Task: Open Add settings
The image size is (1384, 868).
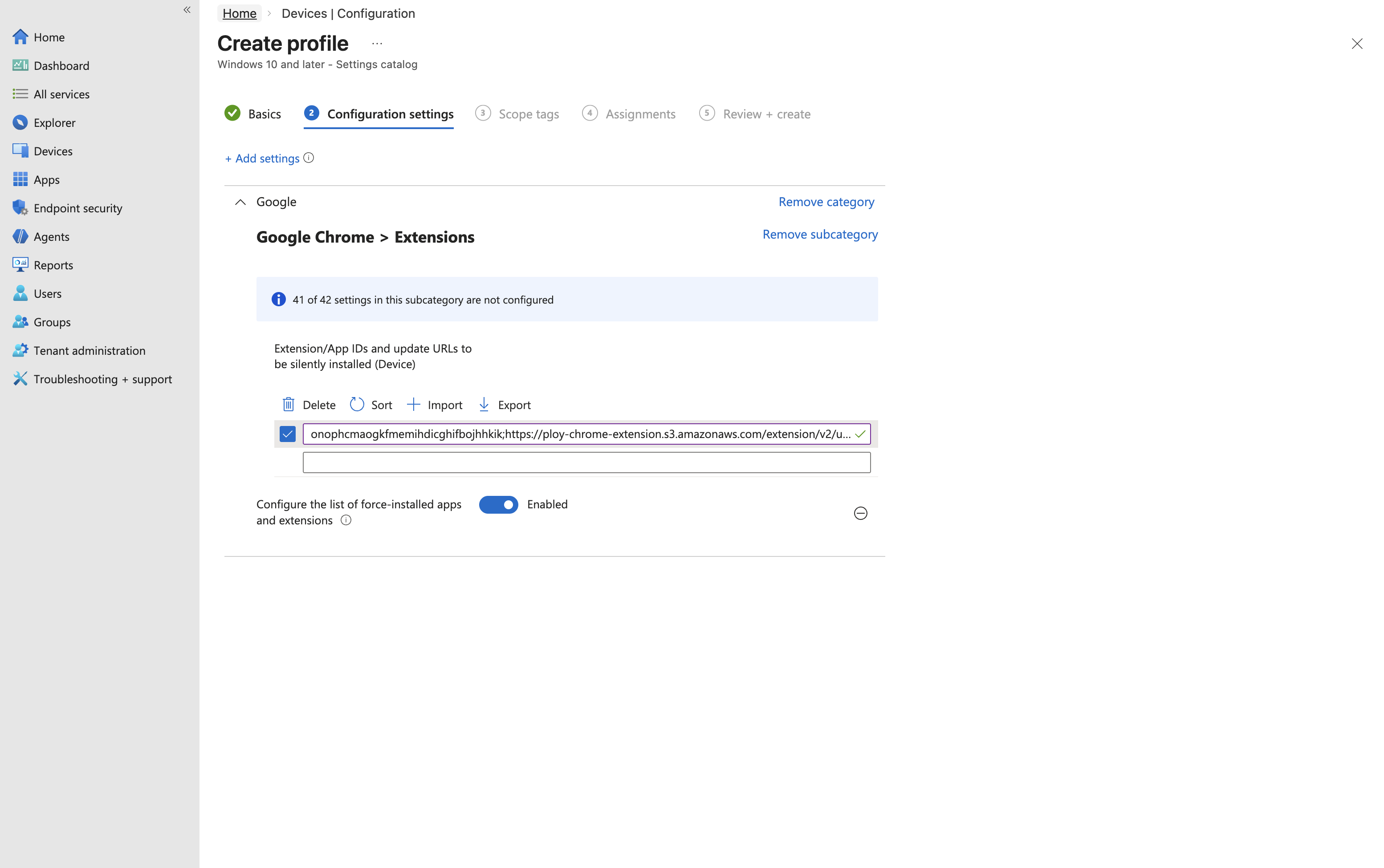Action: point(262,158)
